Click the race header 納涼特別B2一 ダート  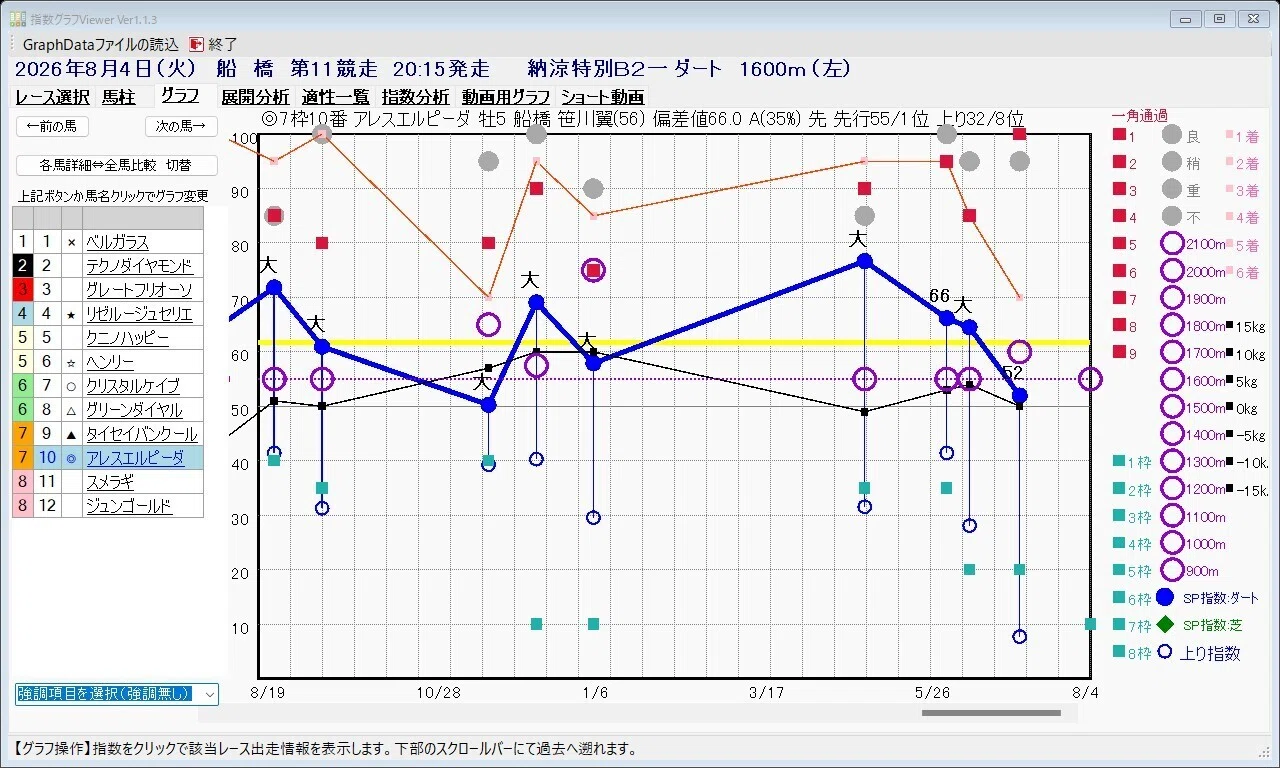click(x=624, y=69)
